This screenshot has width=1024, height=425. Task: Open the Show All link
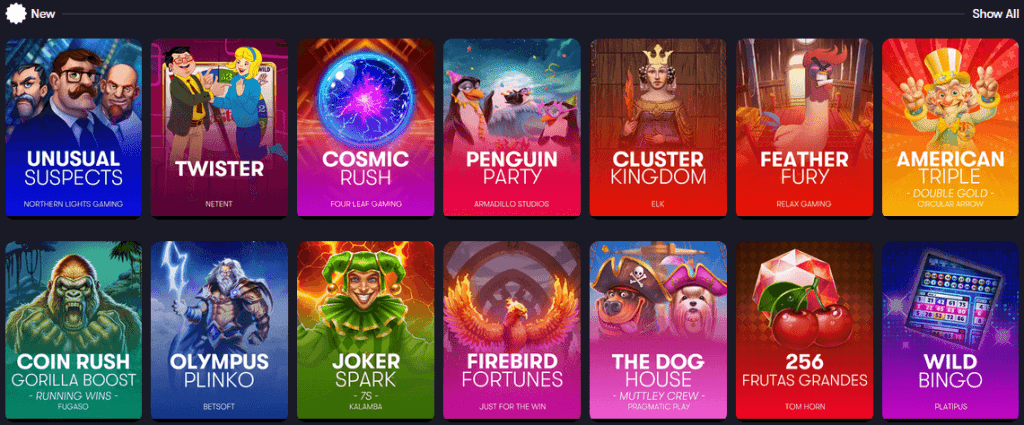[x=995, y=14]
